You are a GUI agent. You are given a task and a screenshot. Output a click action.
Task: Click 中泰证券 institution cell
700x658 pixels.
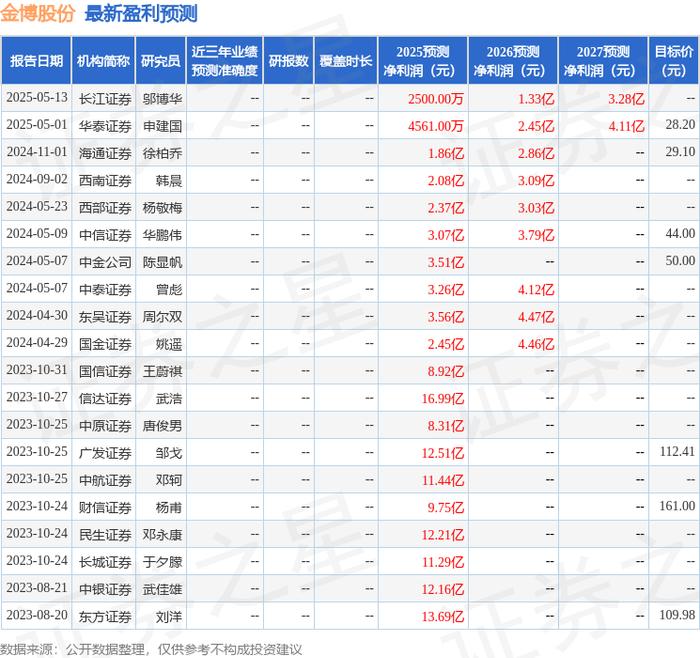[x=105, y=289]
